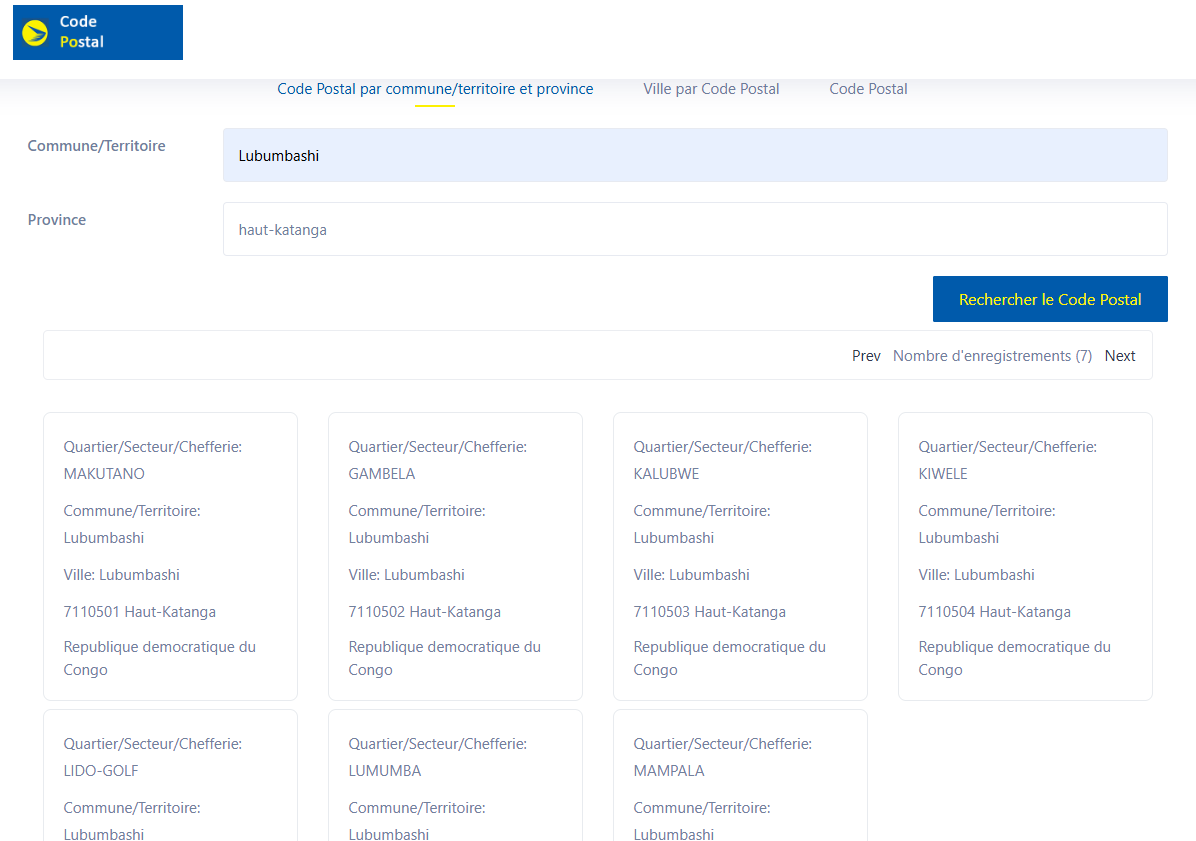Go to previous page with Prev
Viewport: 1196px width, 841px height.
point(866,356)
